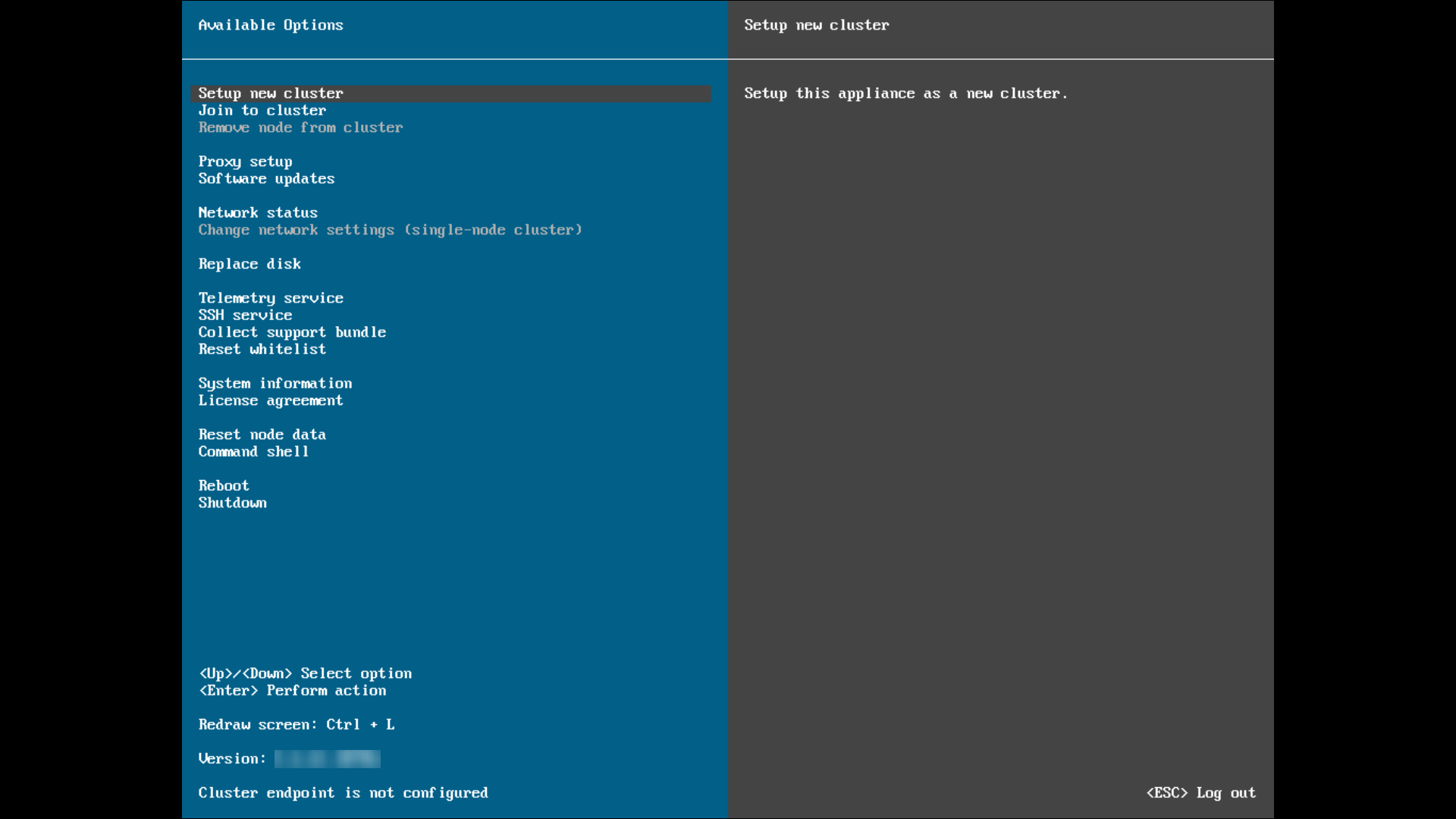Click the Up/Down Select option hint
Viewport: 1456px width, 819px height.
pos(306,673)
